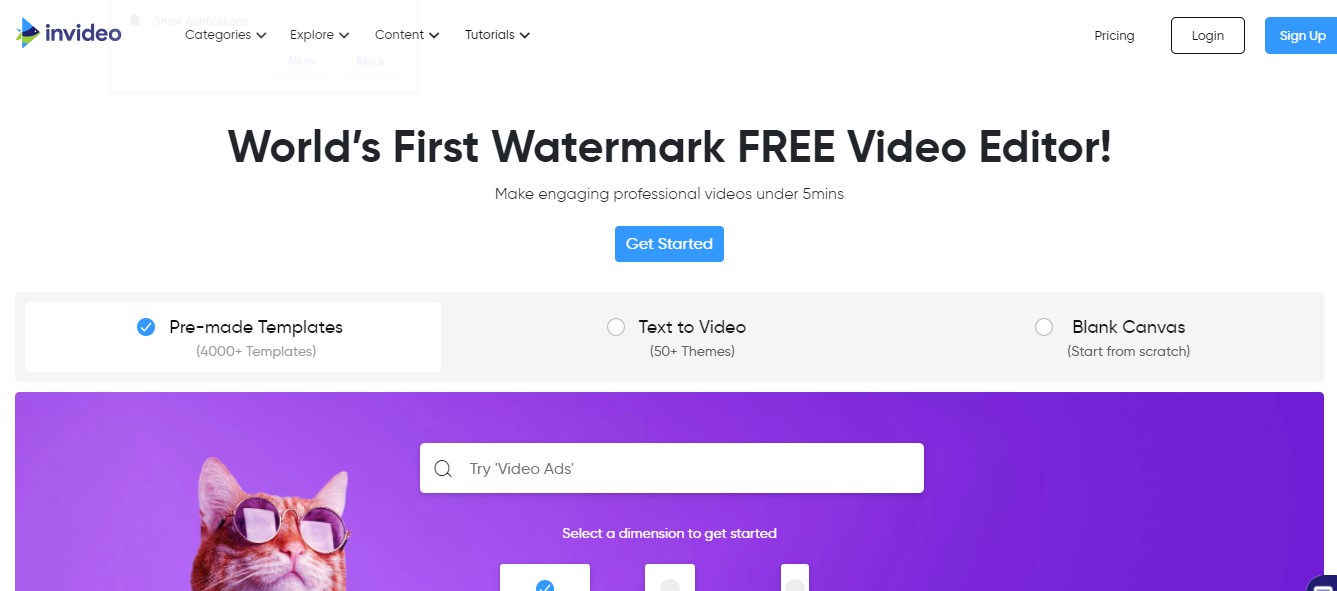The width and height of the screenshot is (1337, 591).
Task: Select the vertical dimension card
Action: [795, 578]
